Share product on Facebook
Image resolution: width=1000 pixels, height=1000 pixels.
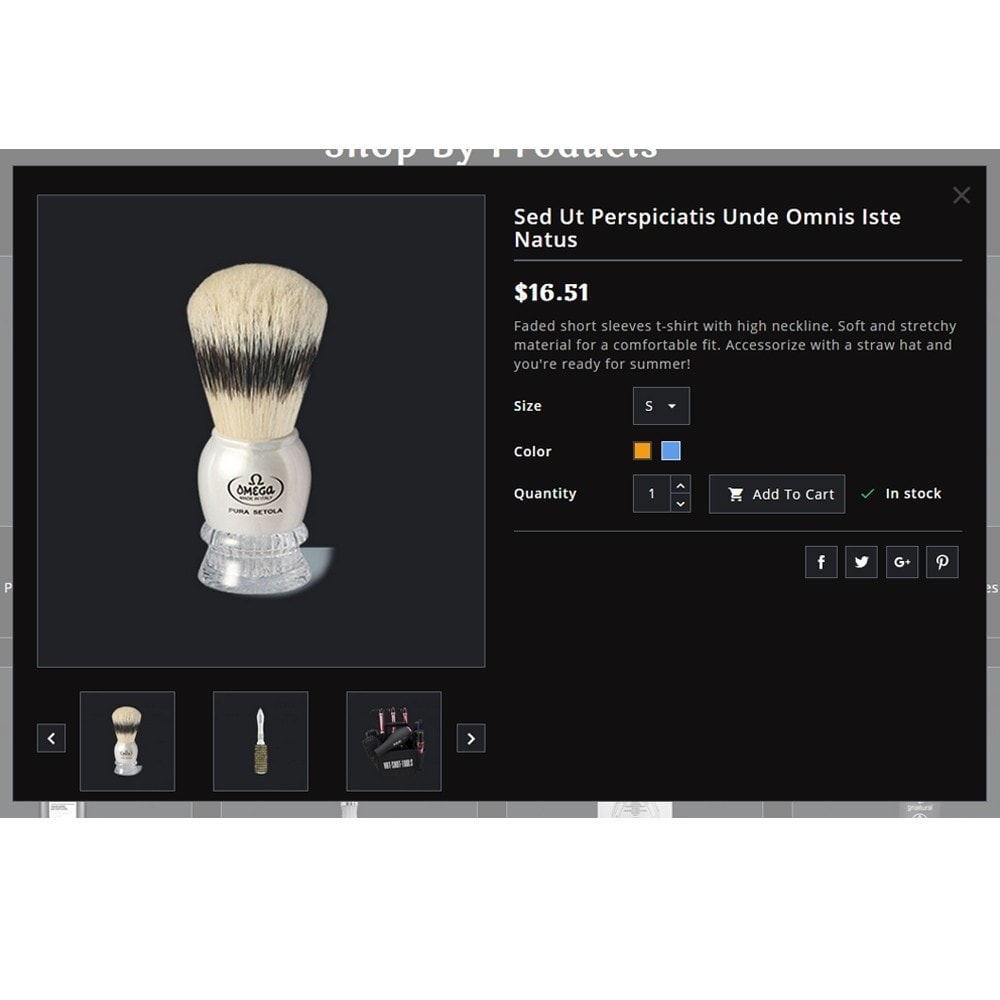pyautogui.click(x=821, y=562)
